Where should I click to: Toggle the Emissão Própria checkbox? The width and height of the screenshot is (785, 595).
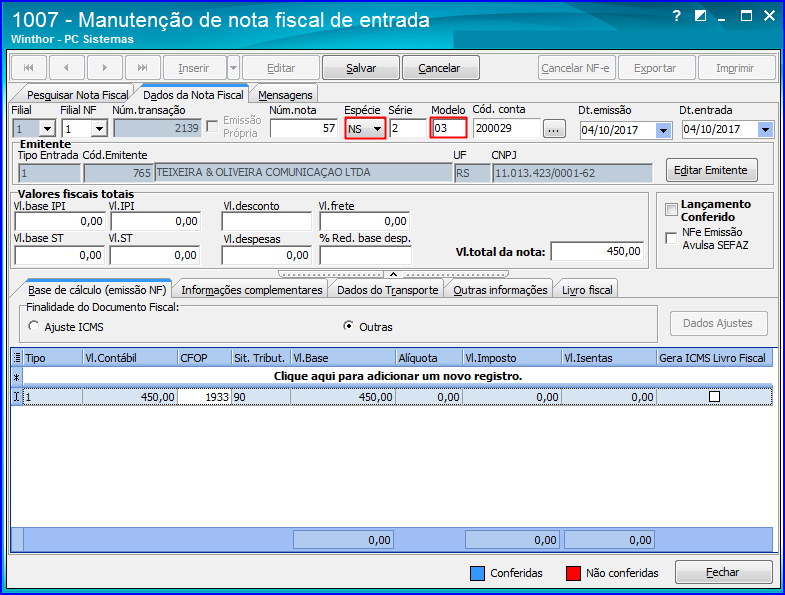[x=212, y=127]
